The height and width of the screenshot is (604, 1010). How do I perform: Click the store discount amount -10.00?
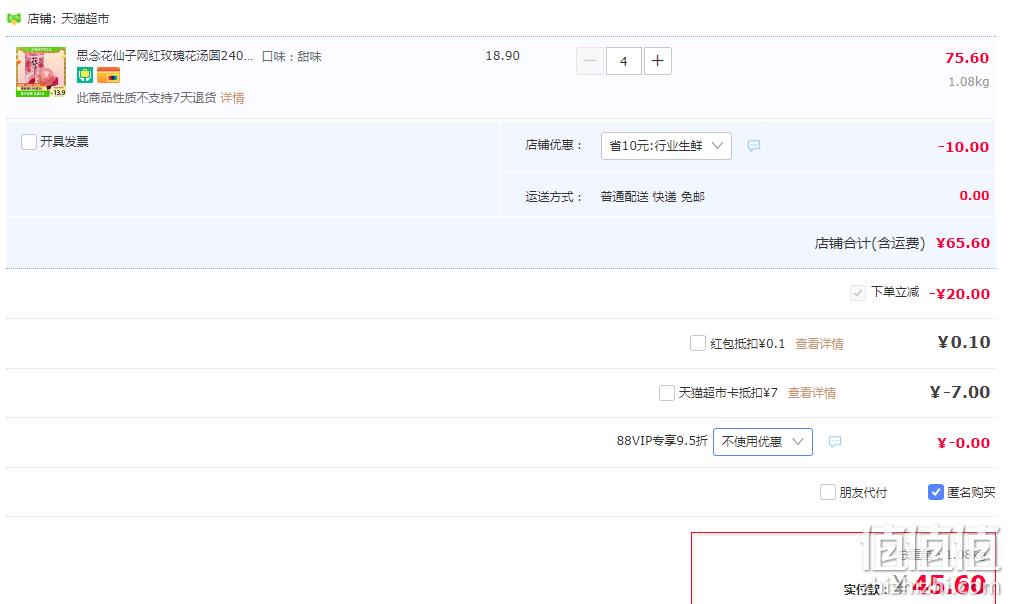[x=964, y=147]
